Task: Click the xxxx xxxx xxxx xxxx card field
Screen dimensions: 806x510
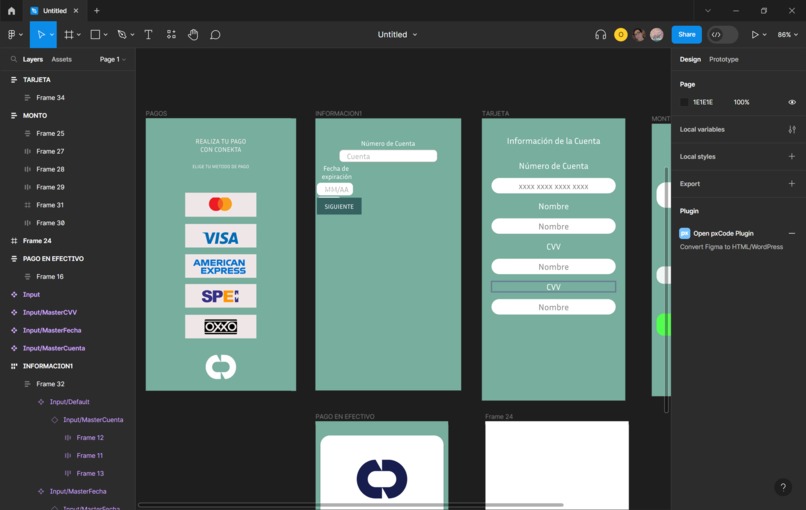Action: pyautogui.click(x=553, y=186)
